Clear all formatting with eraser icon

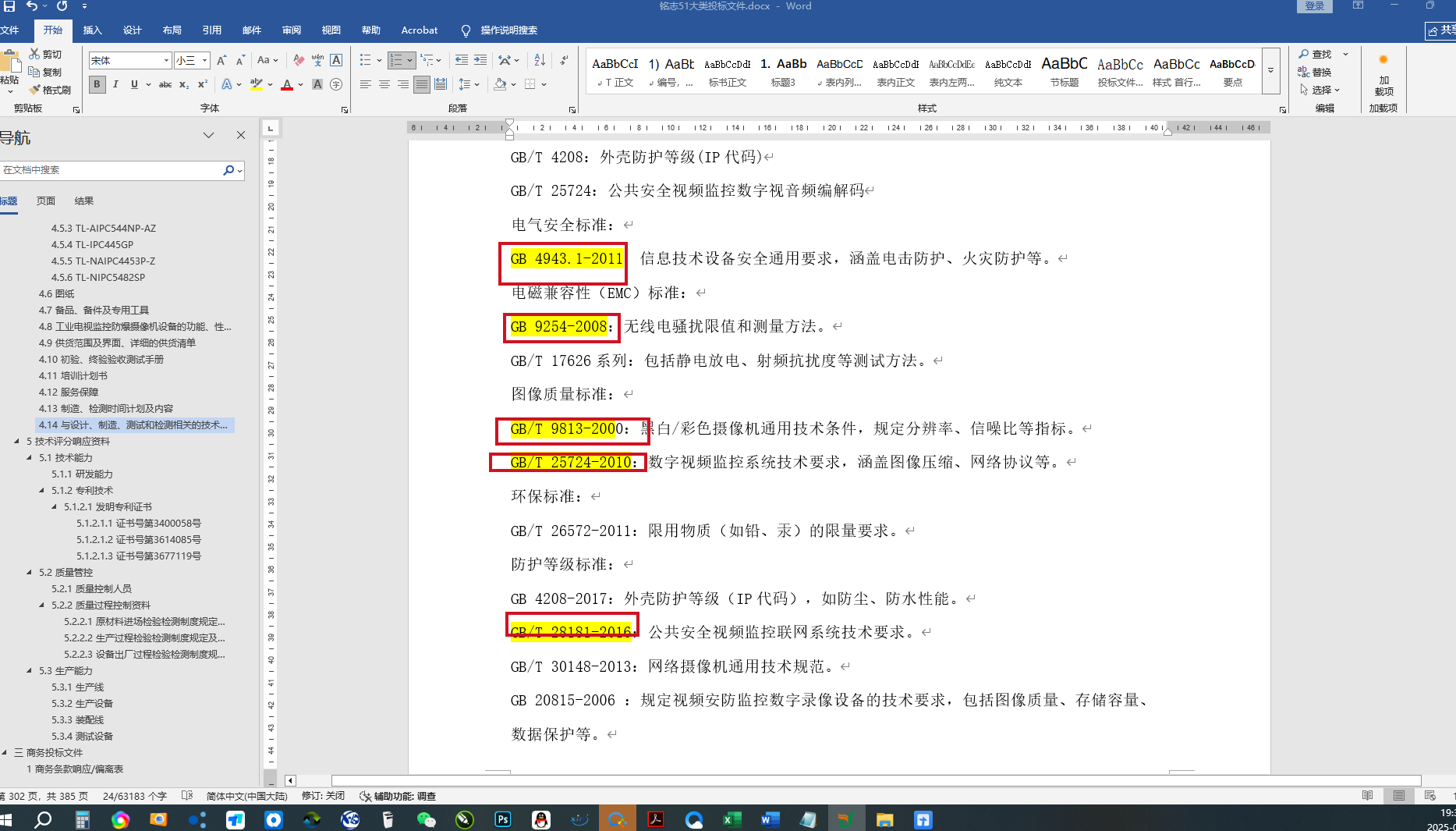299,60
